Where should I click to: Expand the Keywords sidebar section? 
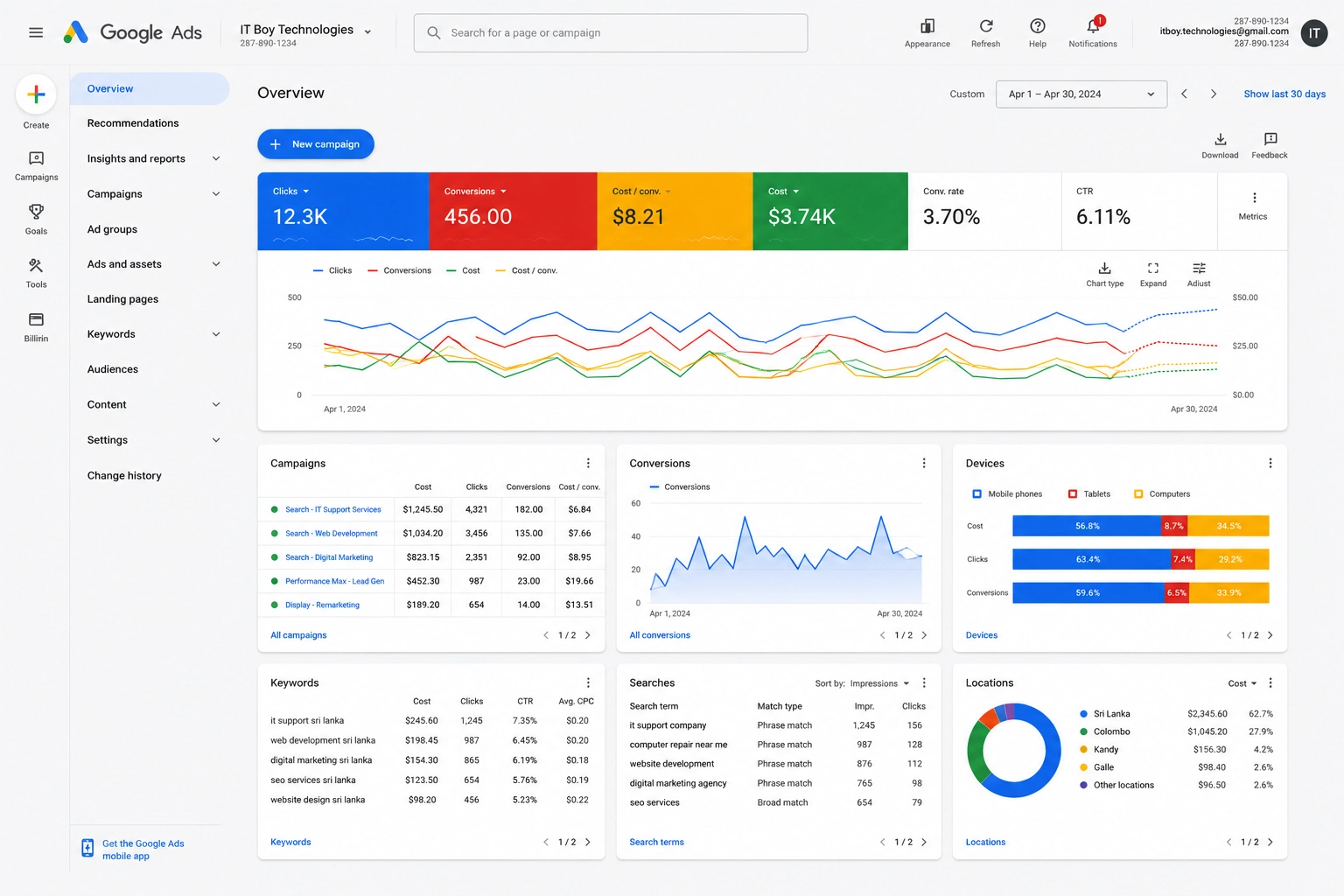click(x=216, y=333)
